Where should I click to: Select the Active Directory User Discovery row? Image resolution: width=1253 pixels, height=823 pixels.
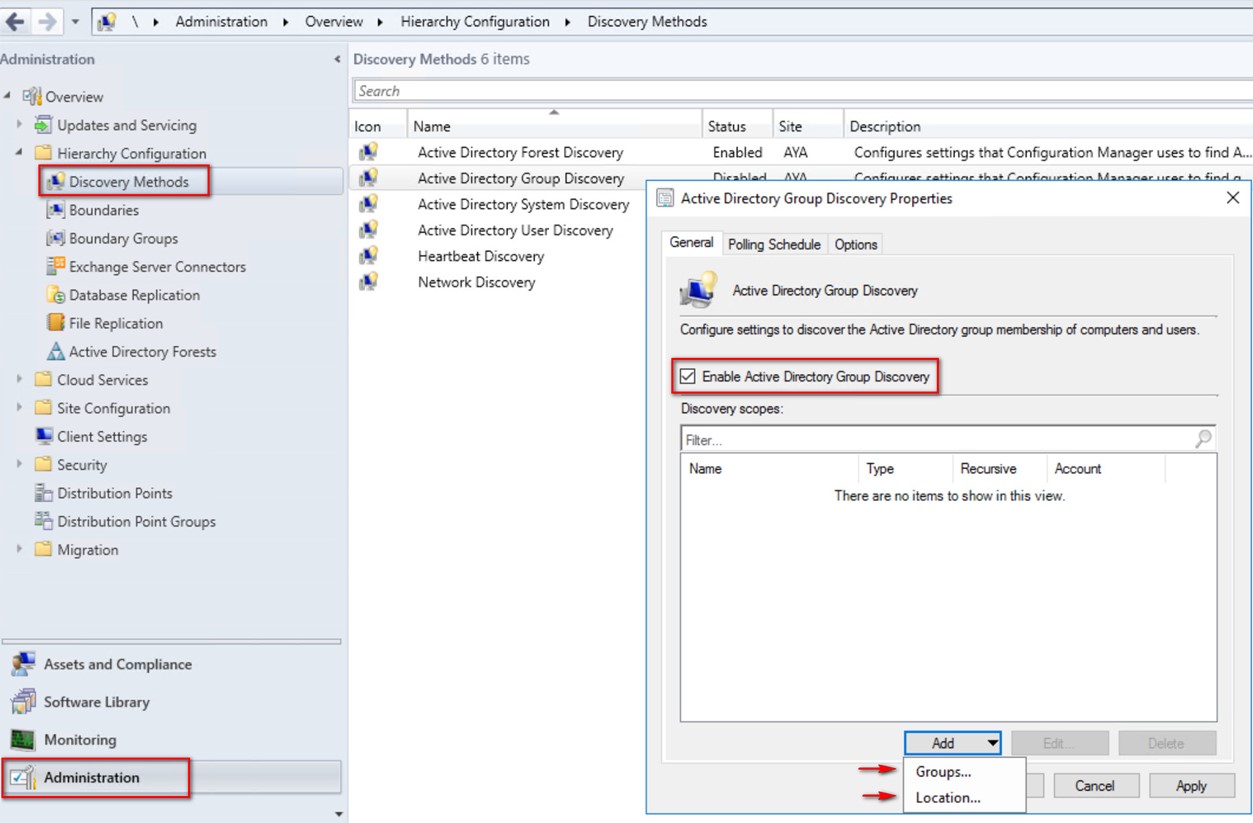[515, 230]
